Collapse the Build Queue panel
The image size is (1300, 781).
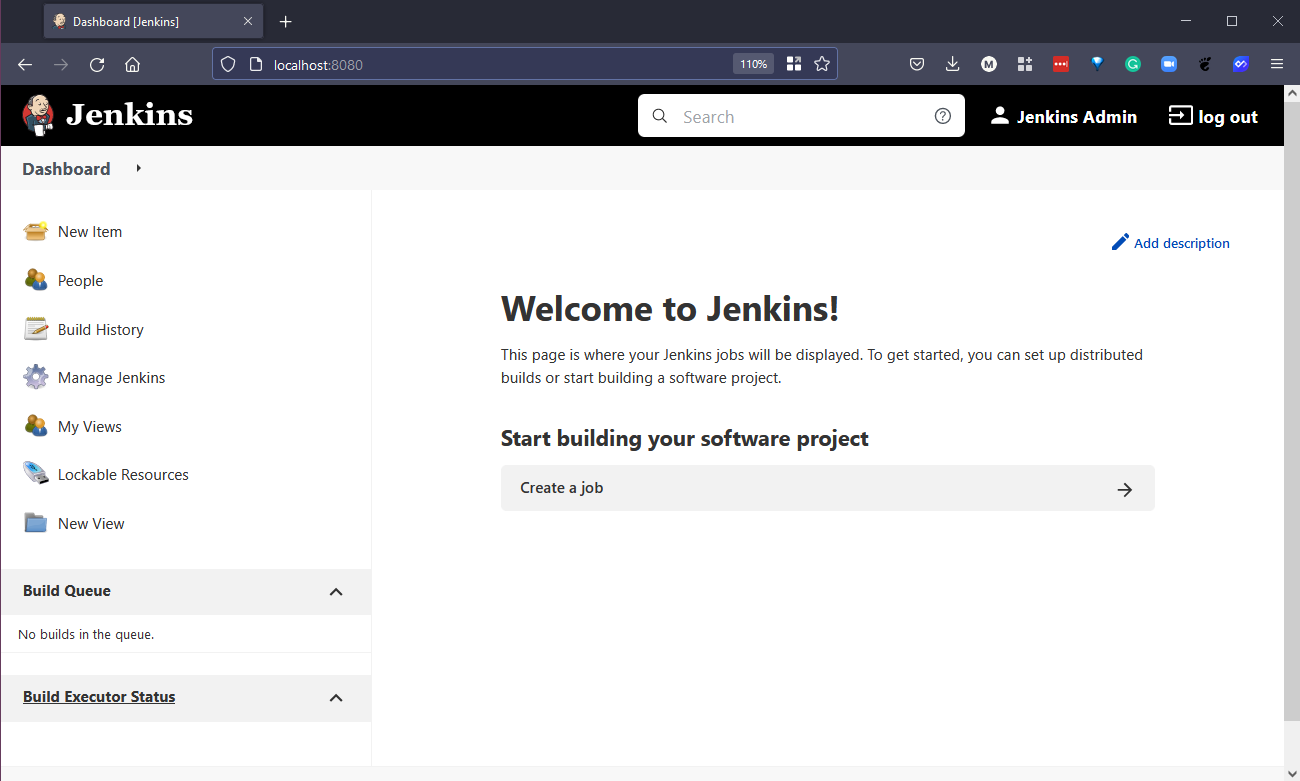pyautogui.click(x=336, y=591)
